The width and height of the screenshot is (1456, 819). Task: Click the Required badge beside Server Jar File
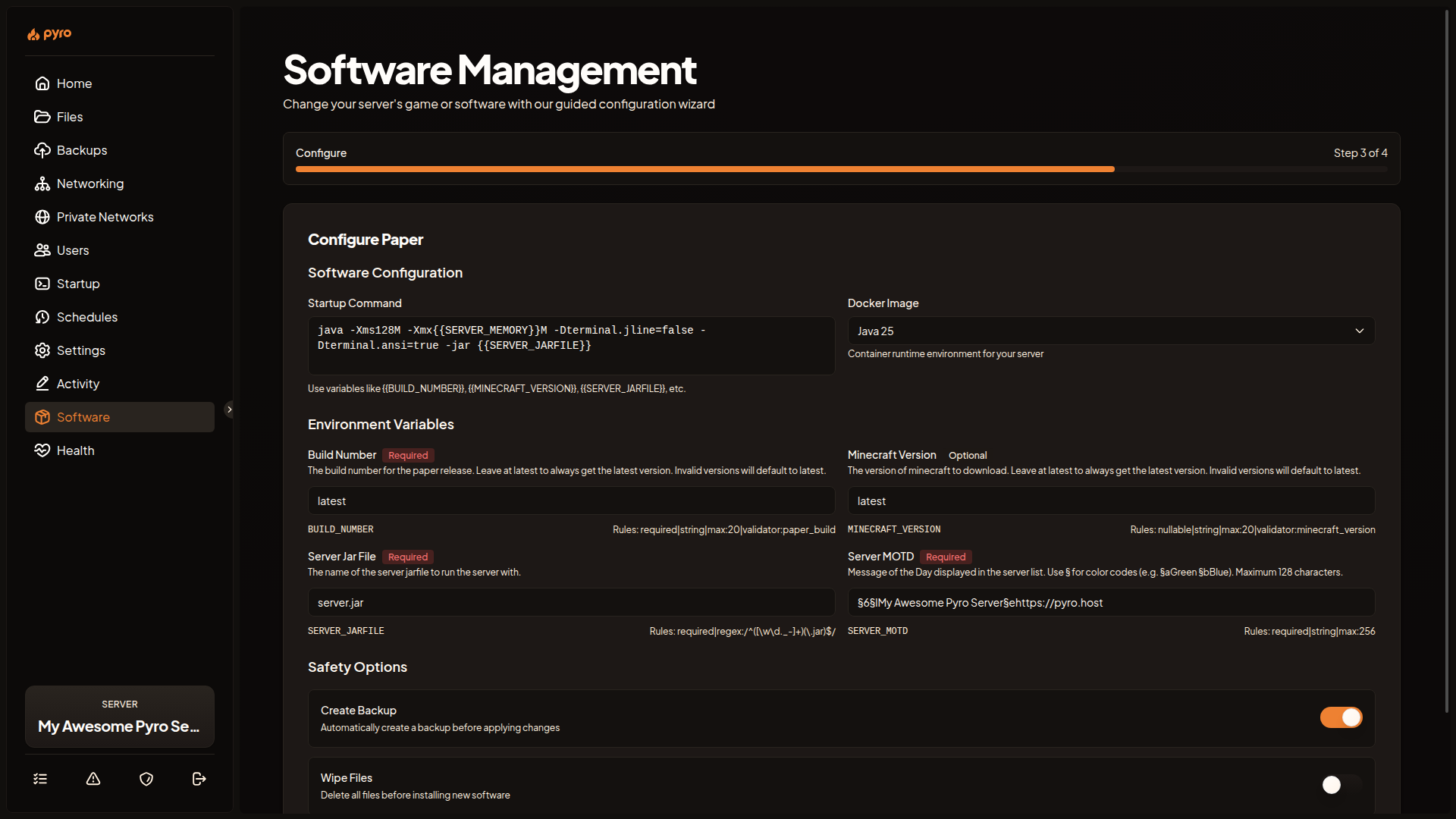click(x=408, y=557)
